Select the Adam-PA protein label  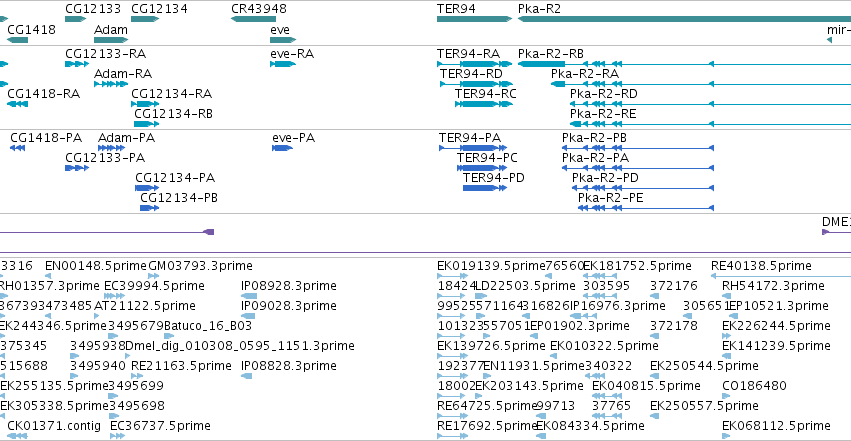[126, 138]
